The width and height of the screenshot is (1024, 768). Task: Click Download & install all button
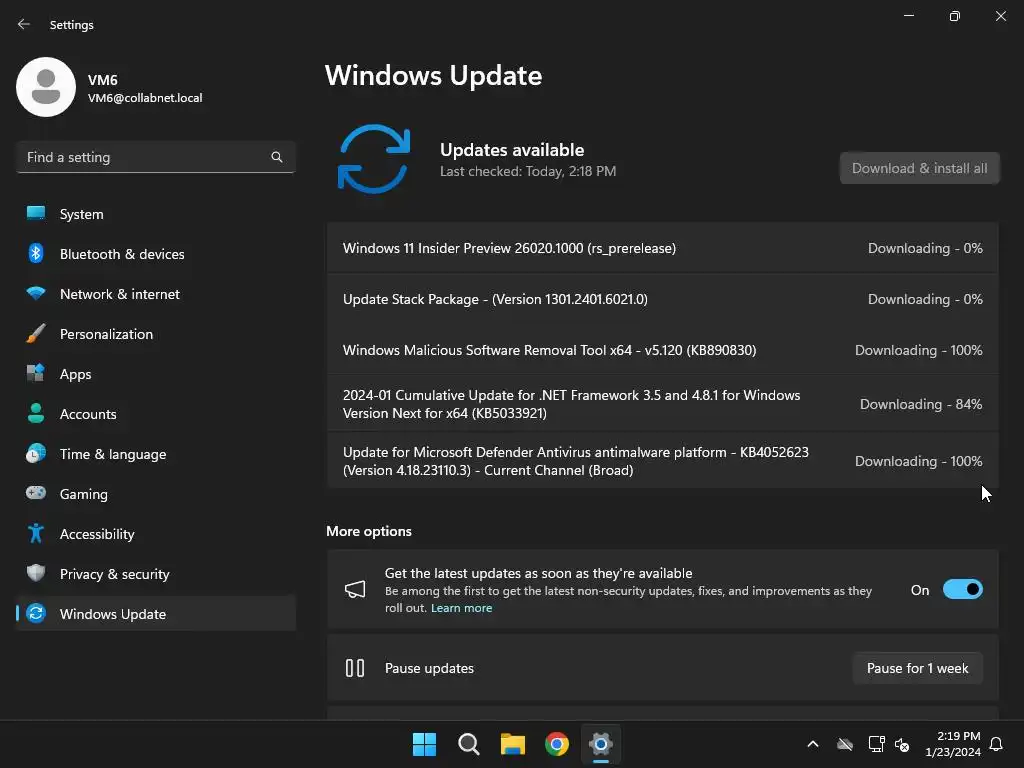click(920, 168)
